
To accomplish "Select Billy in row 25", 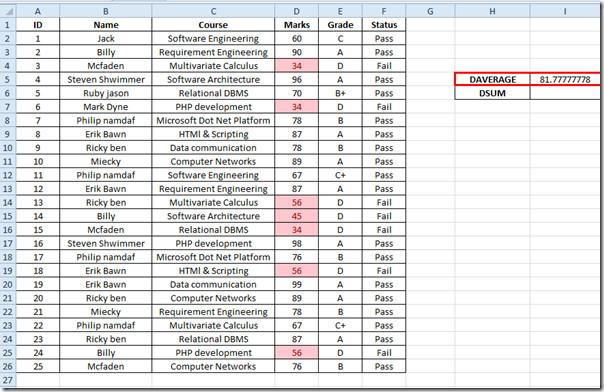I will [x=106, y=353].
